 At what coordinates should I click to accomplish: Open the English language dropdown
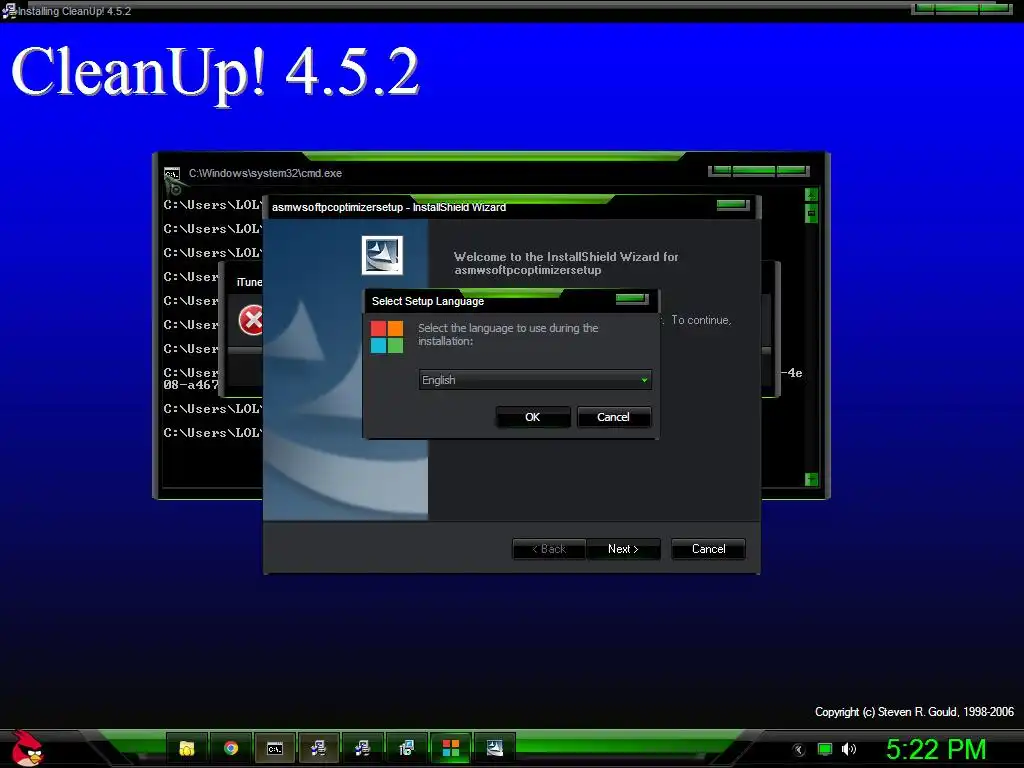click(535, 380)
